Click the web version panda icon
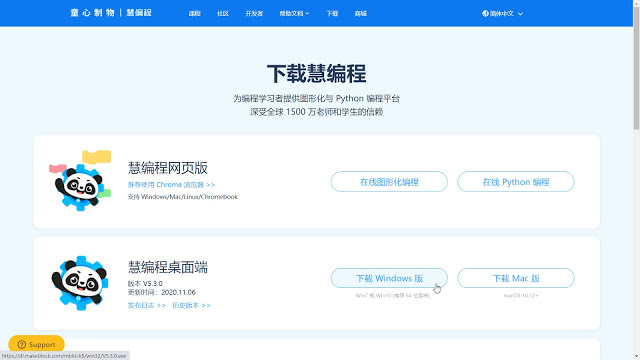Screen dimensions: 640x360 [x=80, y=181]
